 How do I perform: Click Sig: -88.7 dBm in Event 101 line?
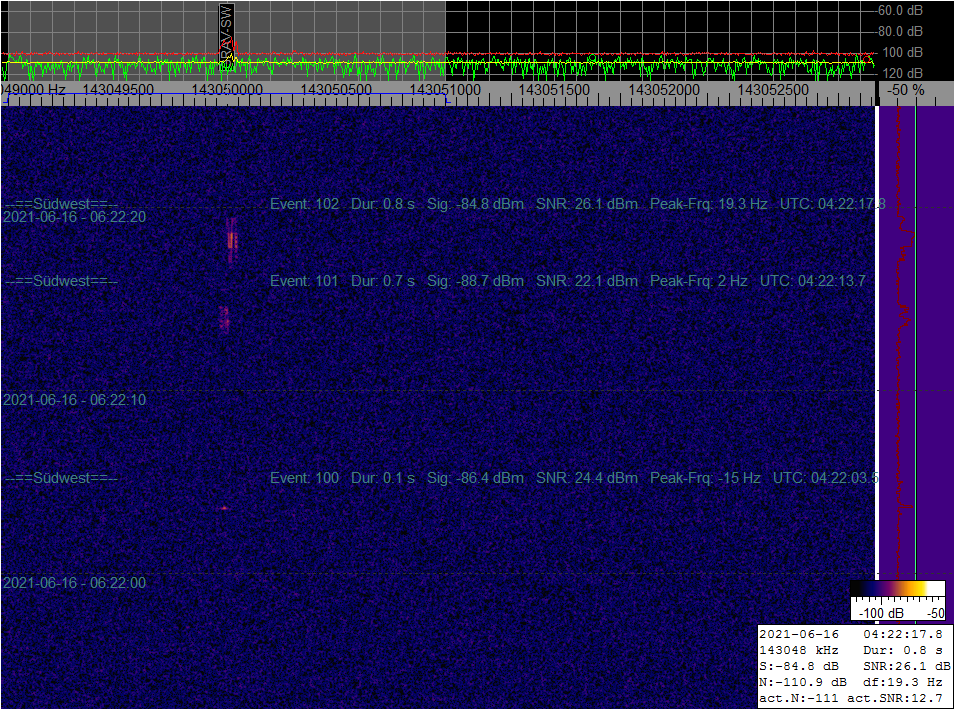click(x=475, y=281)
